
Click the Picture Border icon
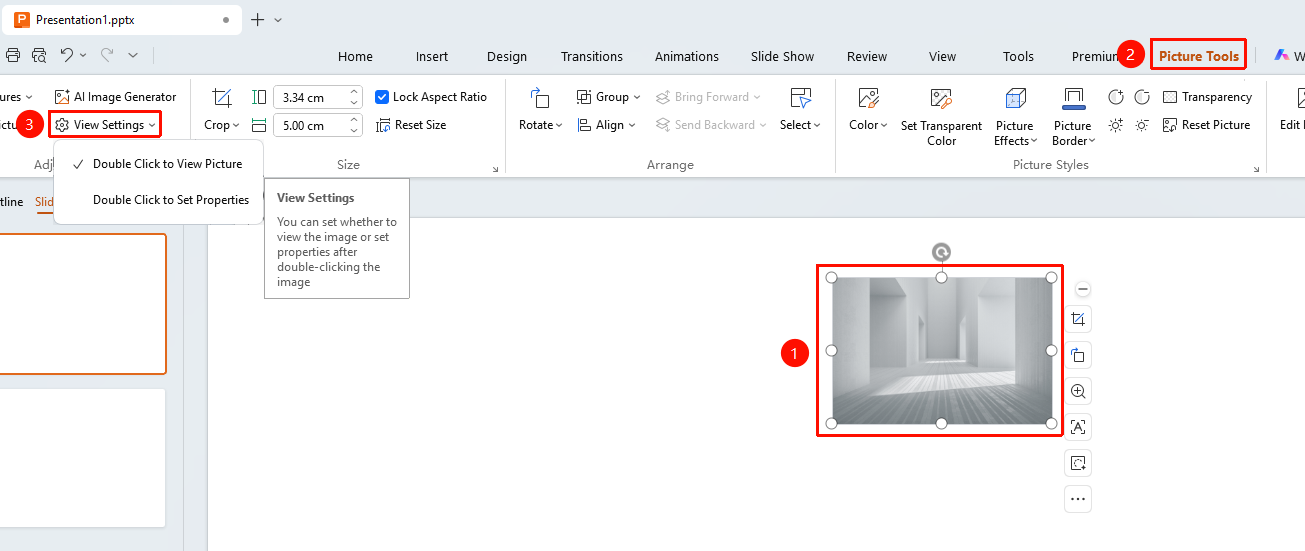1073,97
